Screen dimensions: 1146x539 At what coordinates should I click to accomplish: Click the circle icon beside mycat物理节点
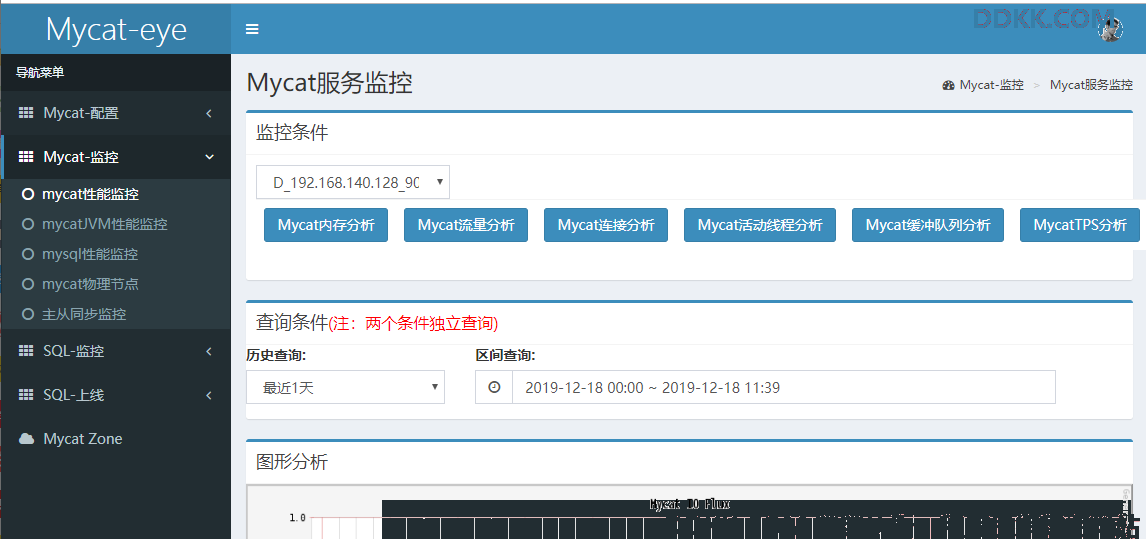[x=29, y=284]
